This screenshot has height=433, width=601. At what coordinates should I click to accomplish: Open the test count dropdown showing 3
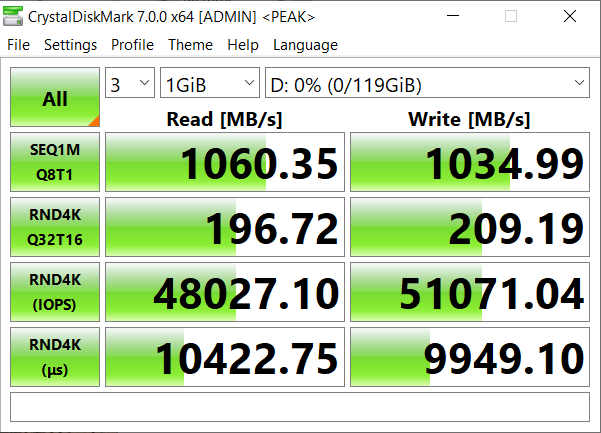pos(130,85)
